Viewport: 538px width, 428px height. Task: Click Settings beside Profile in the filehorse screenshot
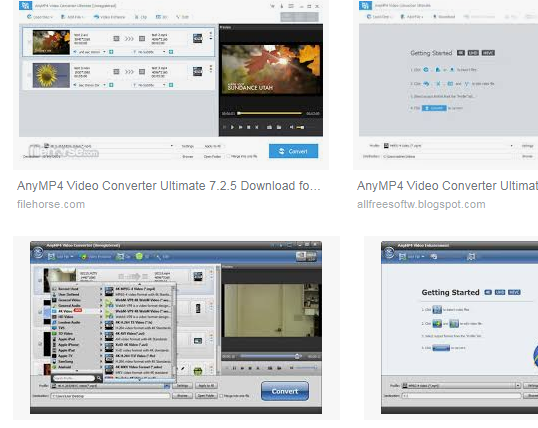[188, 146]
